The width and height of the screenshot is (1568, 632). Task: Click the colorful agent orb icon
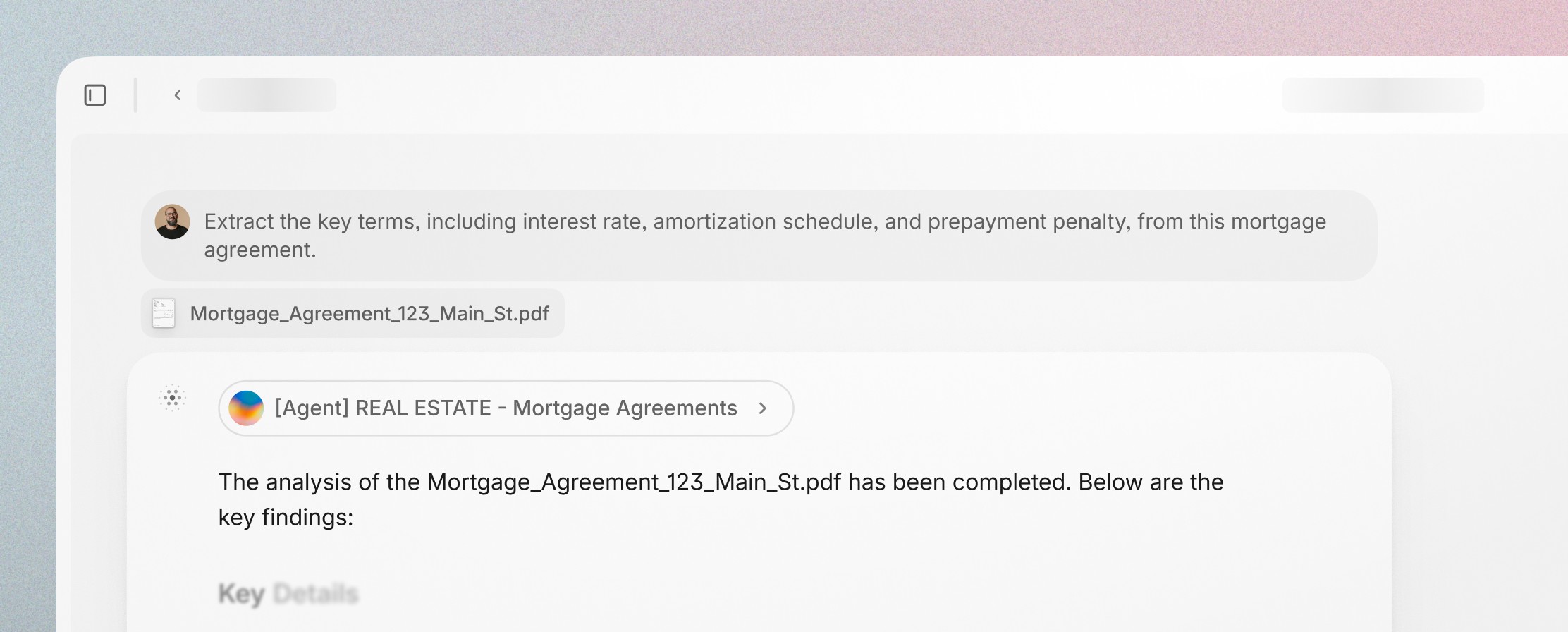246,408
